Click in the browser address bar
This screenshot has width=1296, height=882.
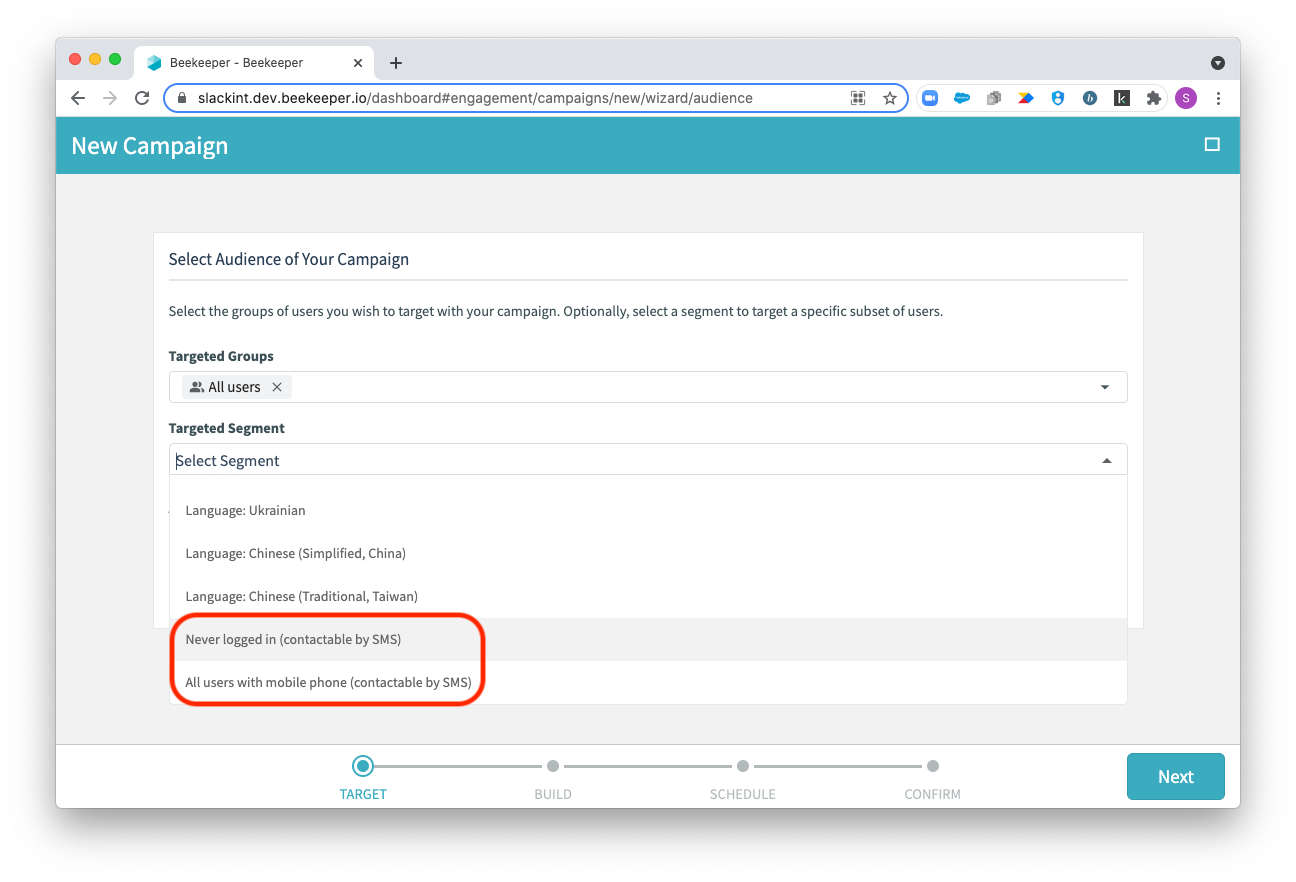point(500,98)
